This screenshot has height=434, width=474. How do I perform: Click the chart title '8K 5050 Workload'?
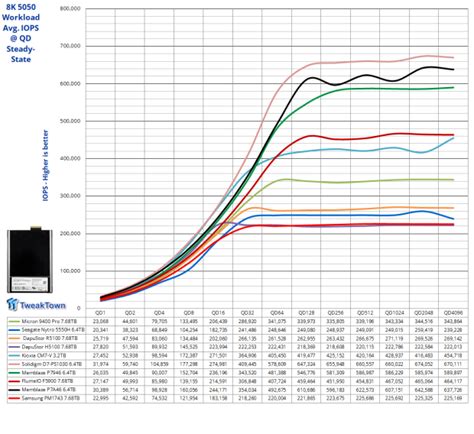21,12
